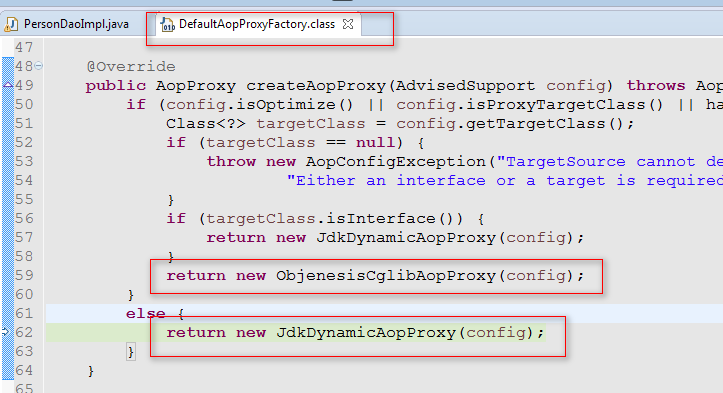
Task: Click the throws keyword on line 49
Action: (x=656, y=86)
